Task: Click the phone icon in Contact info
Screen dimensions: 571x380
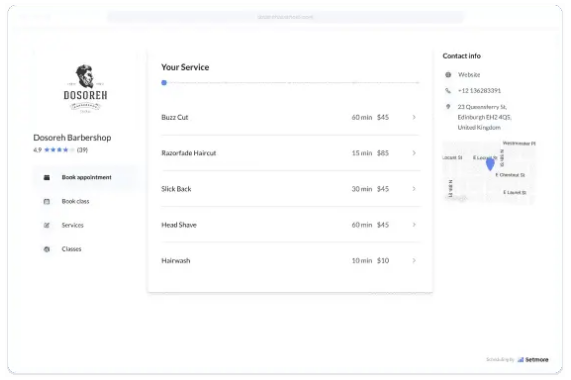Action: tap(448, 91)
